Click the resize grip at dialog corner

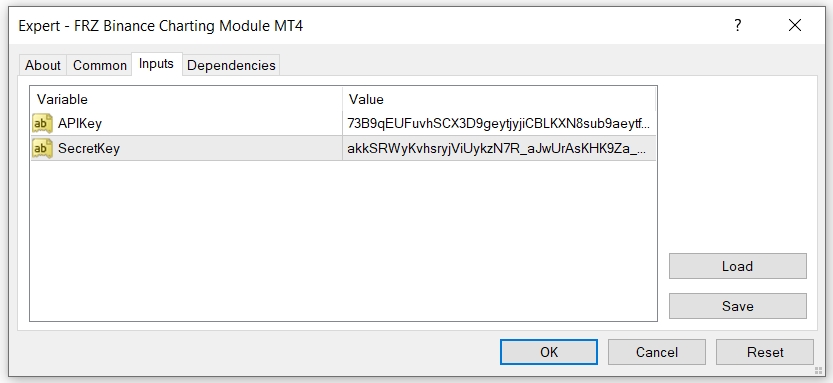point(818,371)
